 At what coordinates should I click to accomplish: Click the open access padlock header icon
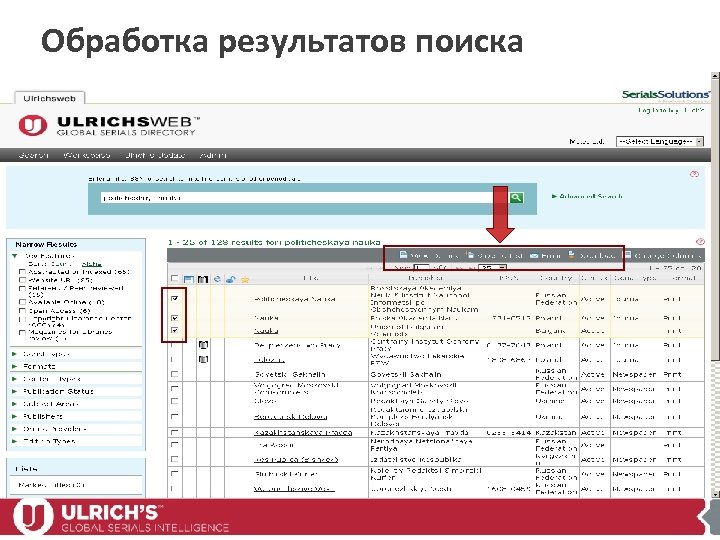click(x=231, y=279)
